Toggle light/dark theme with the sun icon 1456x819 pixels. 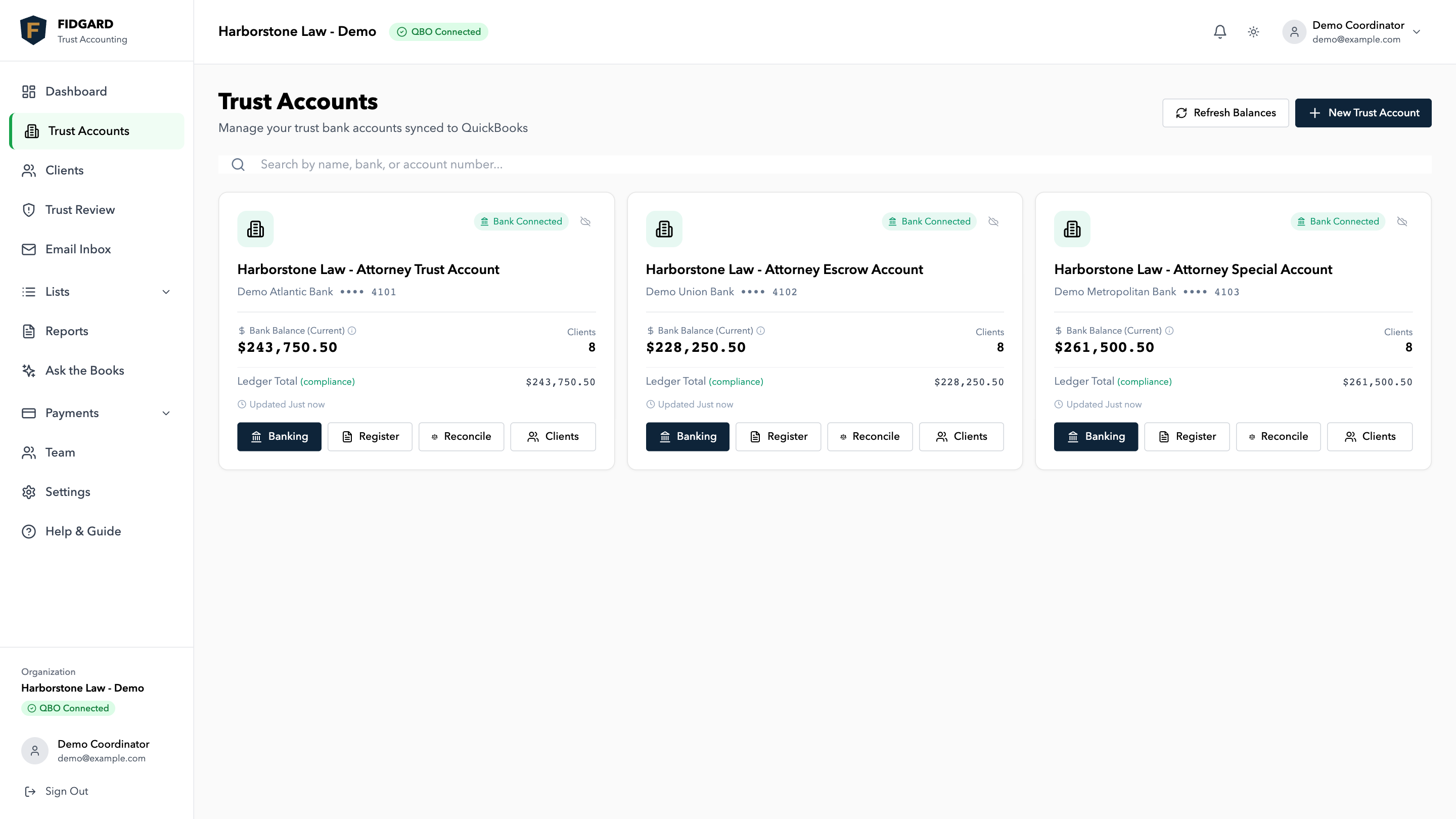[x=1253, y=32]
